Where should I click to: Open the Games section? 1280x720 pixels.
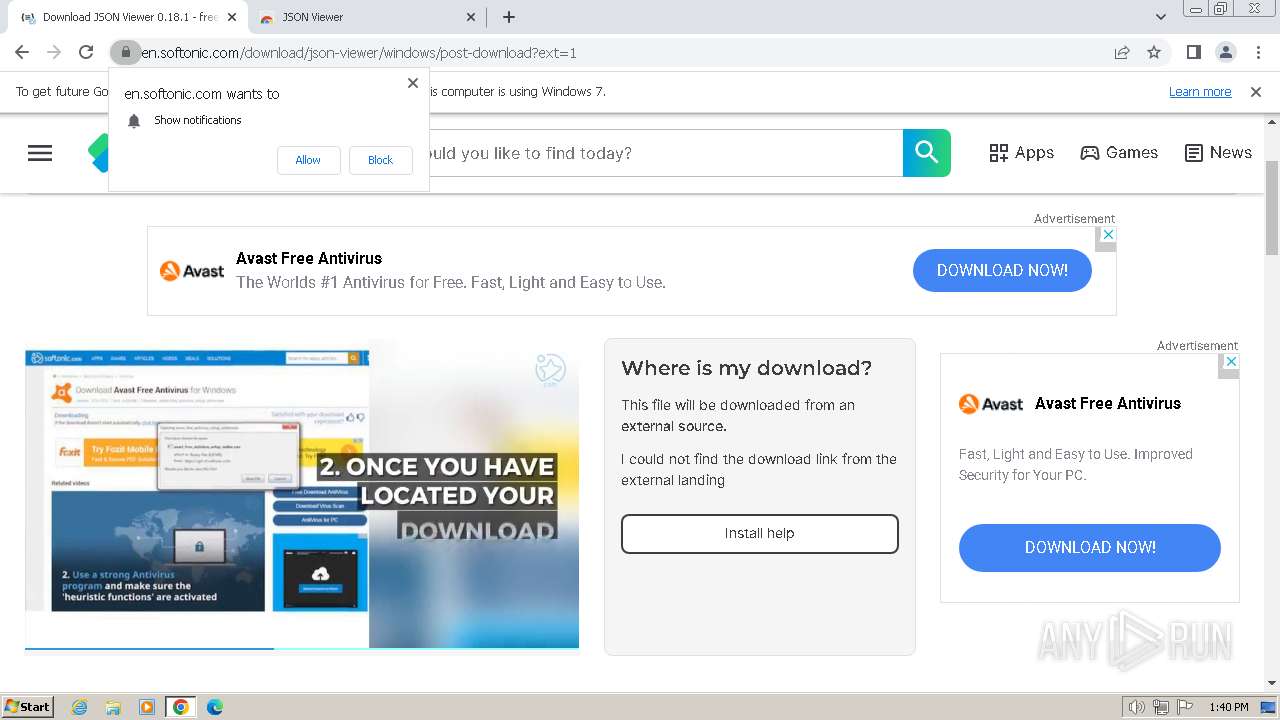click(x=1119, y=153)
